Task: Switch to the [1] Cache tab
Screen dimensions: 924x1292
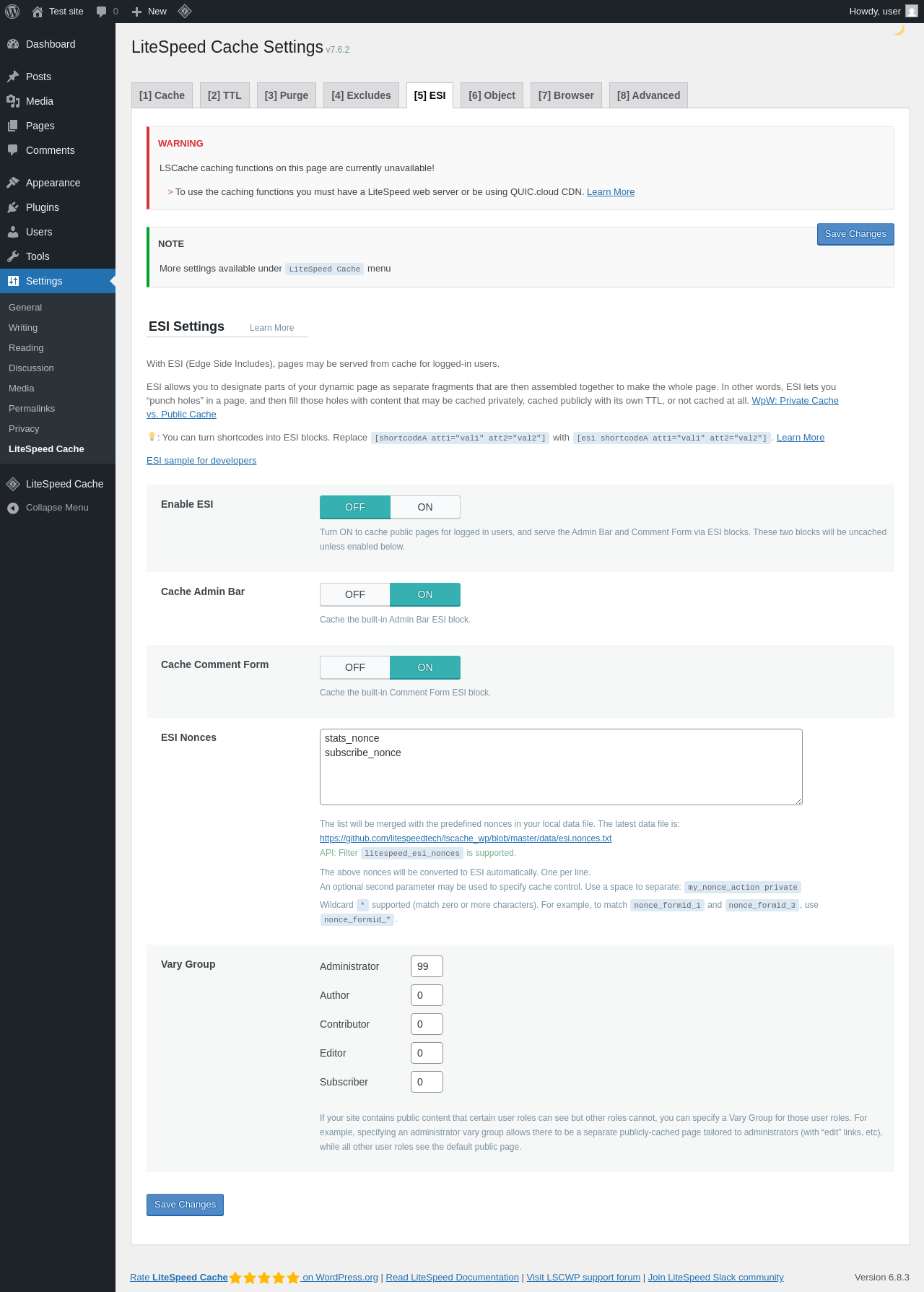Action: (x=162, y=95)
